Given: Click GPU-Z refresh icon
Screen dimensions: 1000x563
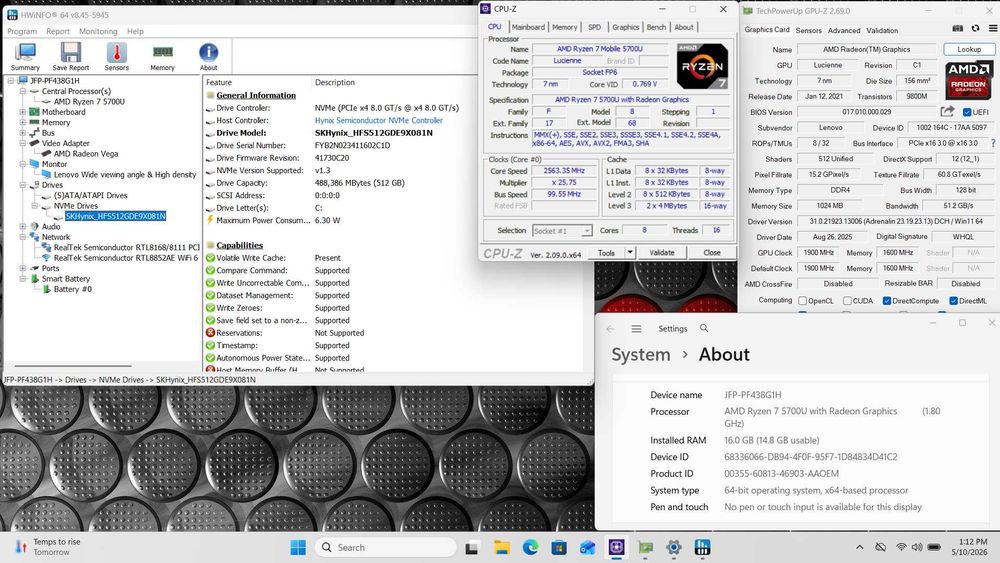Looking at the screenshot, I should click(975, 29).
